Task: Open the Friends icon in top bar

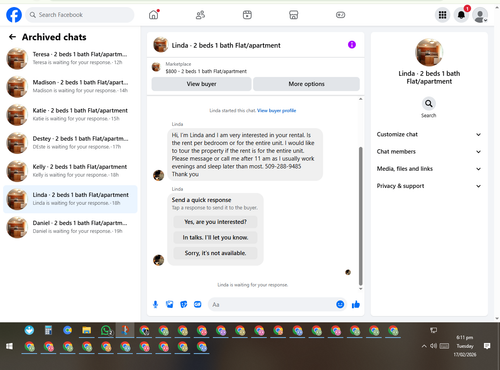Action: coord(200,15)
